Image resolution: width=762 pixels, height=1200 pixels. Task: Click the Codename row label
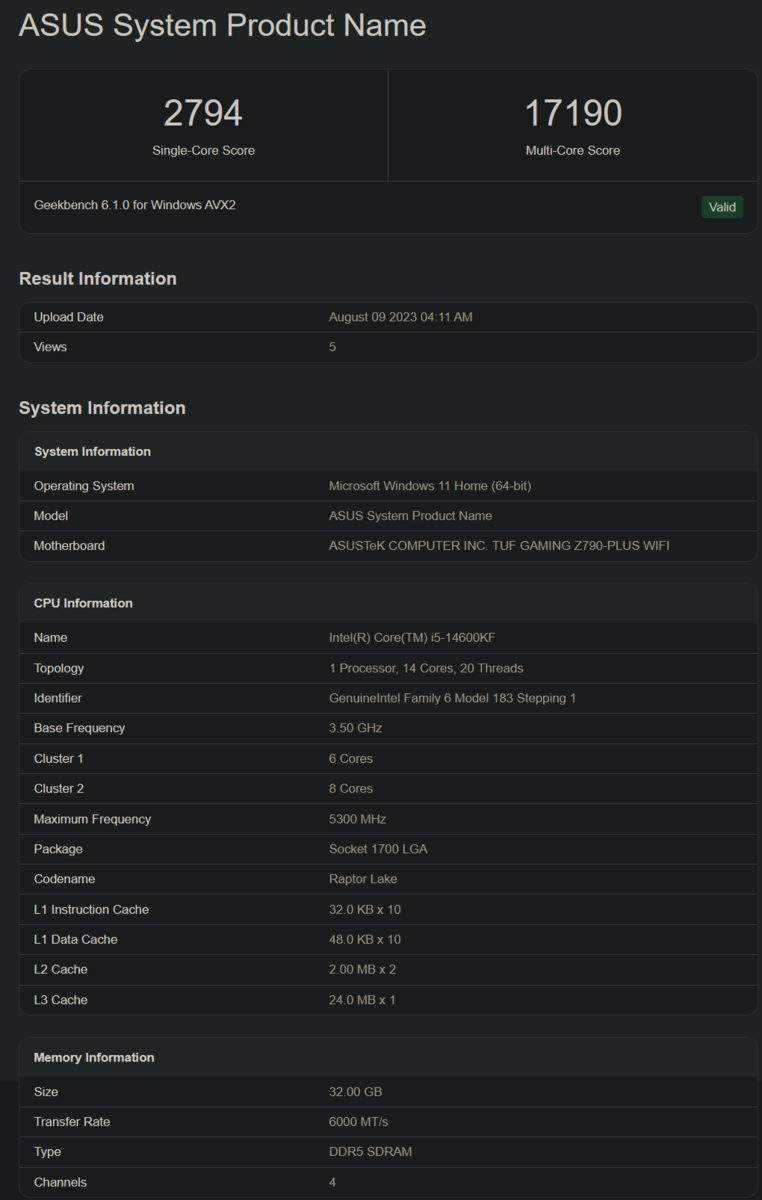pos(64,879)
